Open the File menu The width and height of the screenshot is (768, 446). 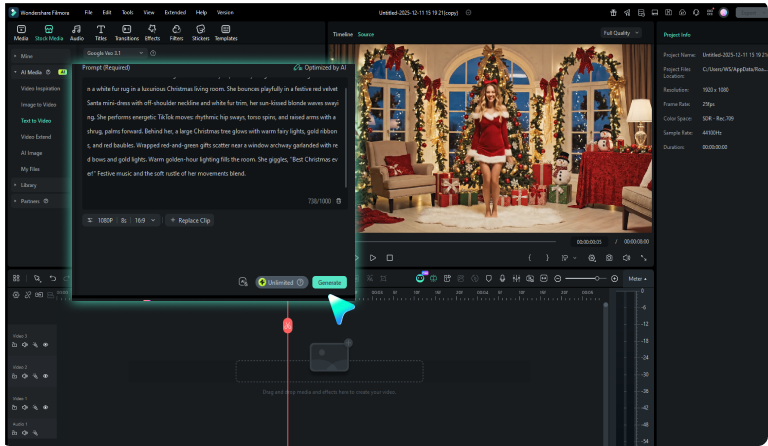click(x=88, y=12)
